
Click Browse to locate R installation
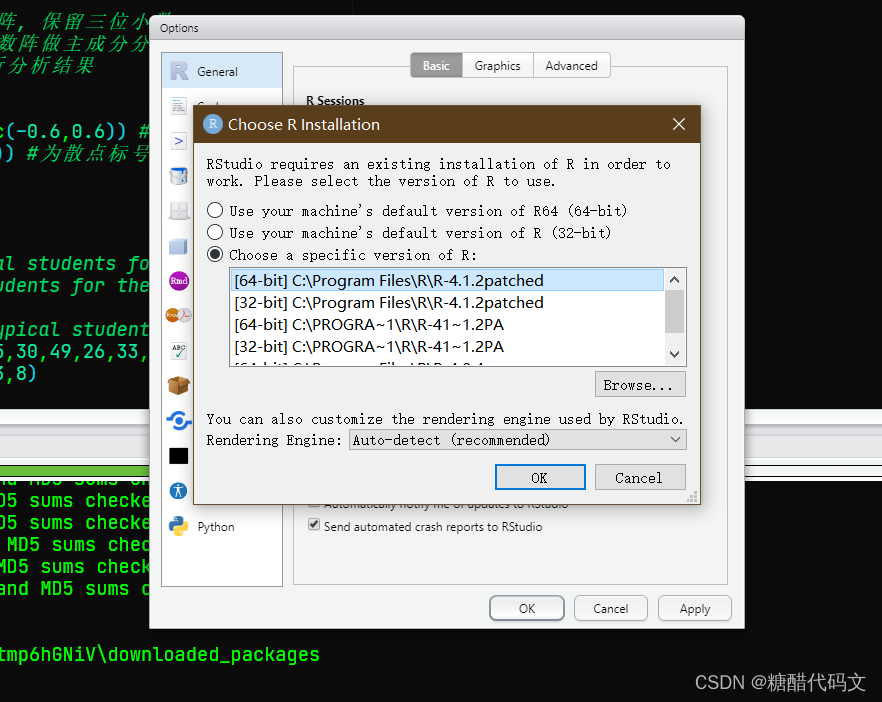click(640, 385)
